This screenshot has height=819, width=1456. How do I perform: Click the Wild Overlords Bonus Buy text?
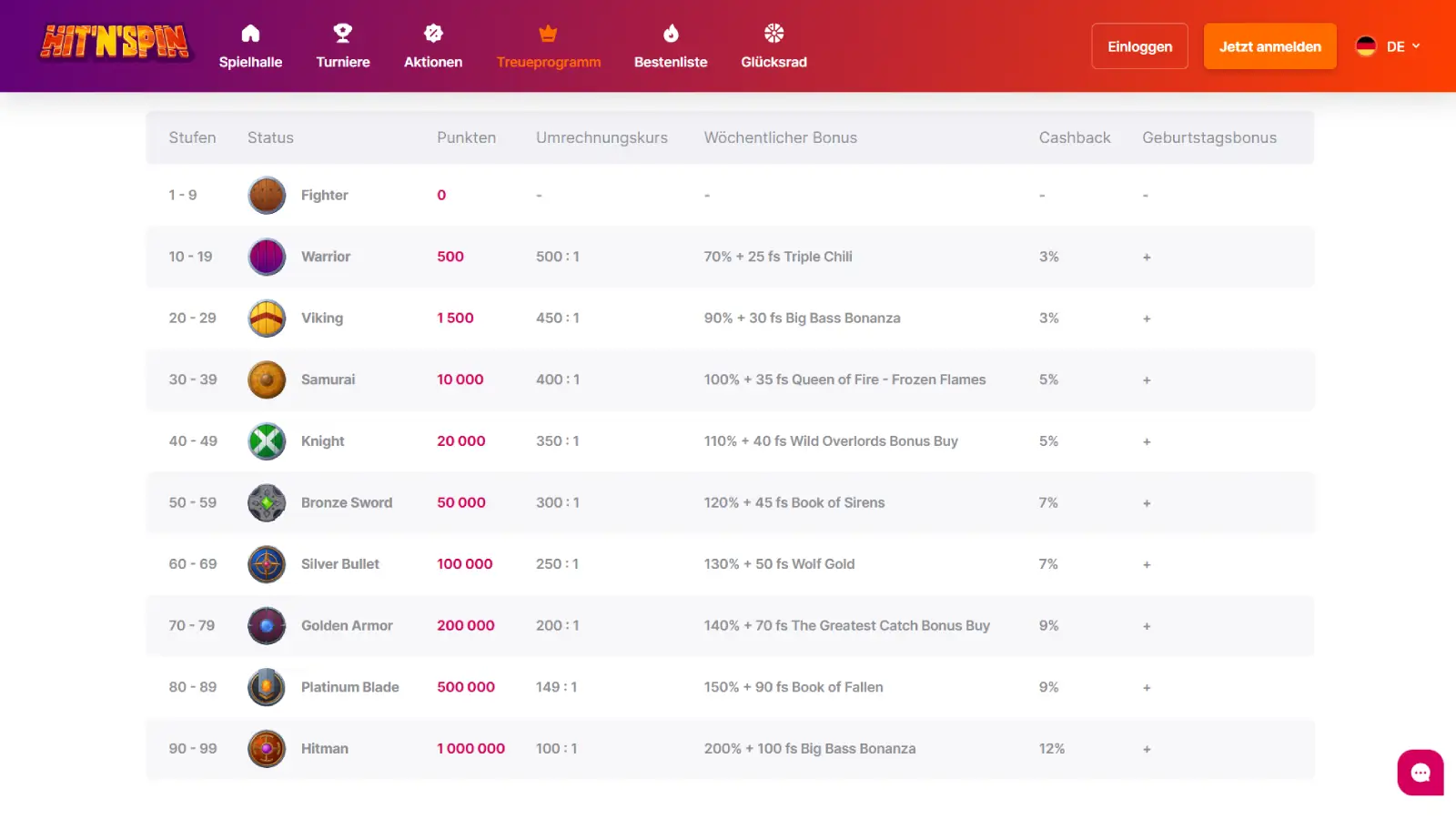[x=831, y=440]
